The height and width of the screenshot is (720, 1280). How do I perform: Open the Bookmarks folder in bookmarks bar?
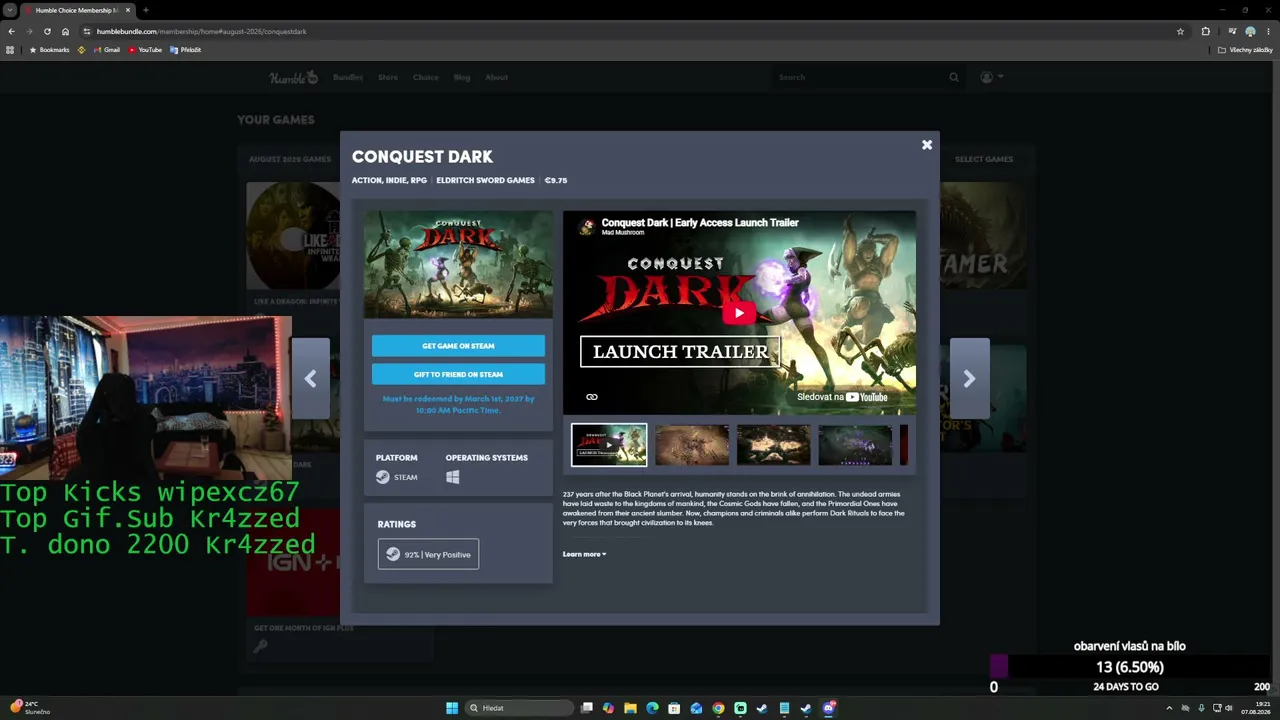click(49, 49)
